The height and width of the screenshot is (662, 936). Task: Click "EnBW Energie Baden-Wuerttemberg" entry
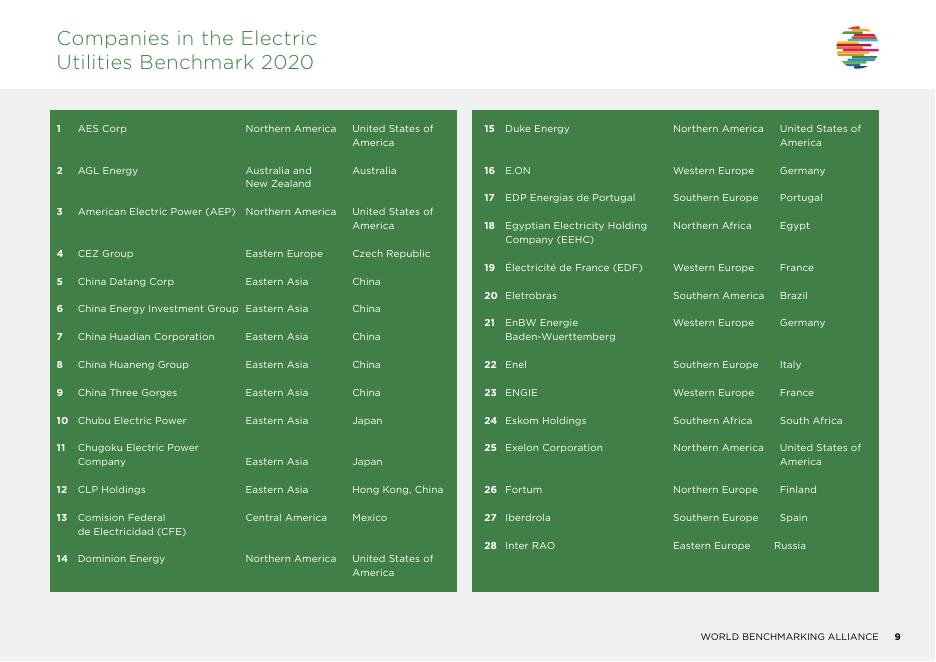click(x=560, y=330)
